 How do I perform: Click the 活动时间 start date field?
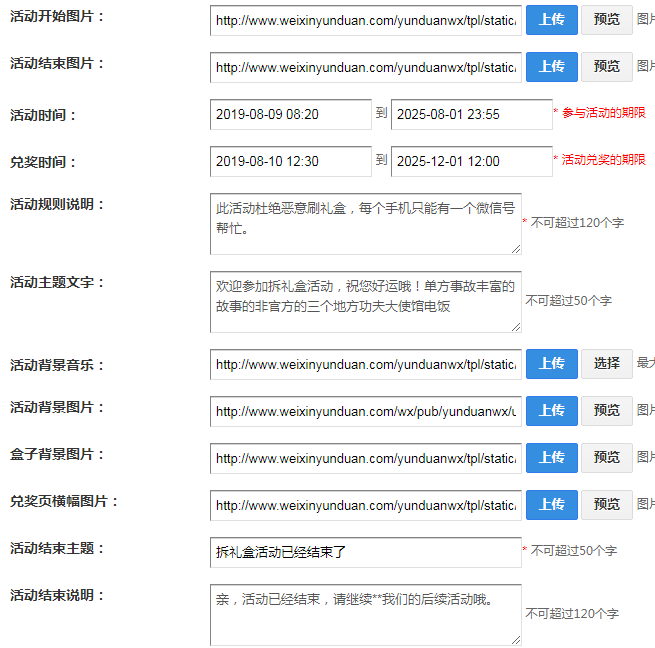tap(290, 114)
